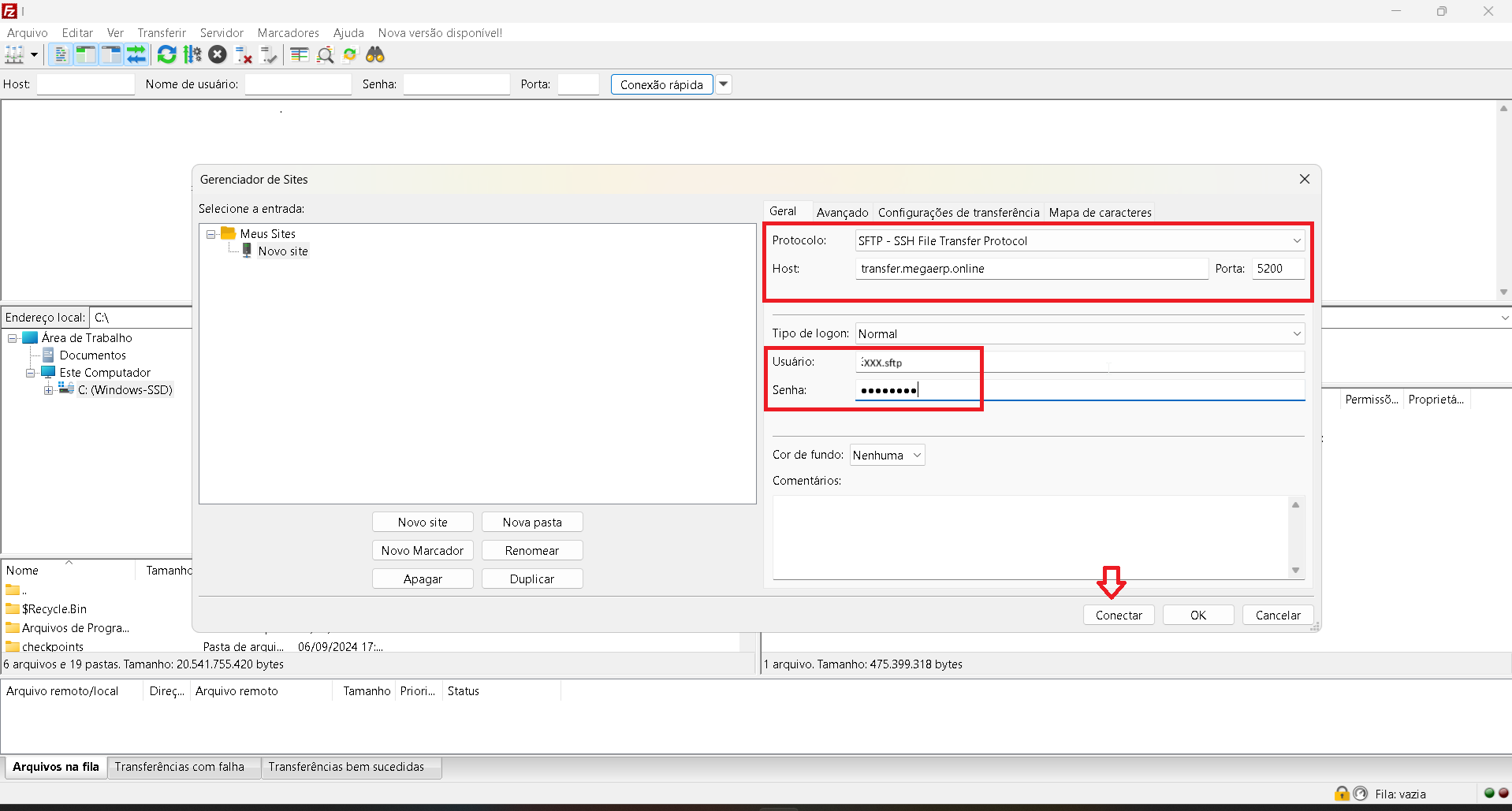Screen dimensions: 1512x811
Task: Toggle the message log display icon
Action: click(x=60, y=55)
